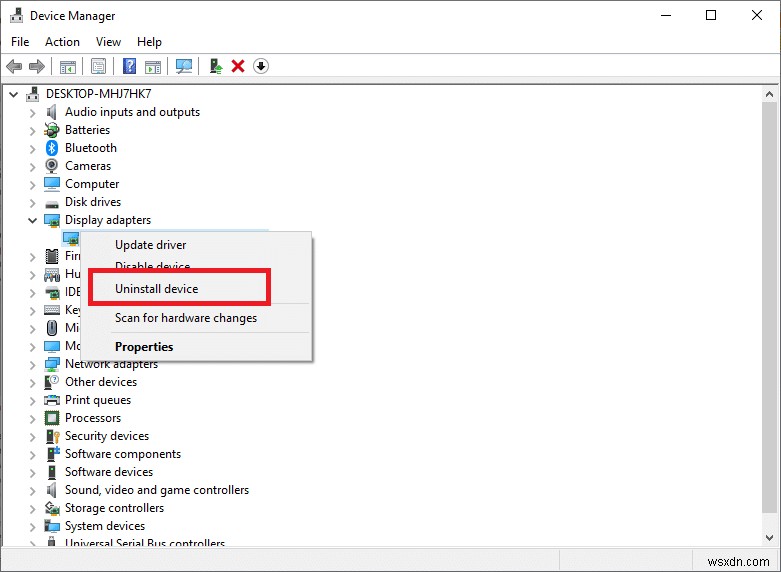Maximize the Device Manager window
This screenshot has width=781, height=572.
point(711,15)
